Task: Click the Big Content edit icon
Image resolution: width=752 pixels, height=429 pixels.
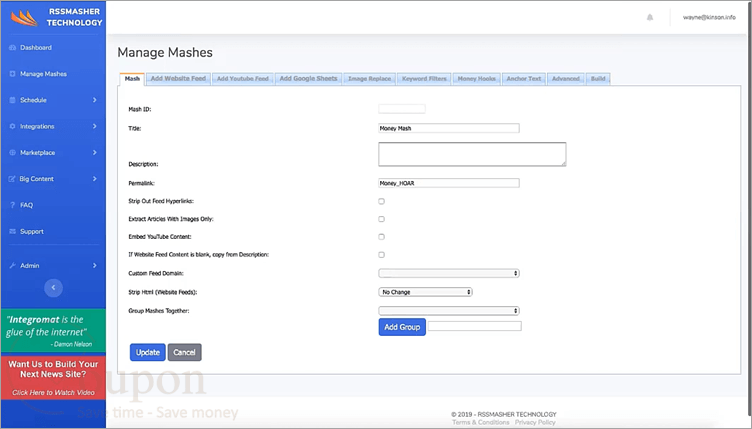Action: tap(12, 179)
